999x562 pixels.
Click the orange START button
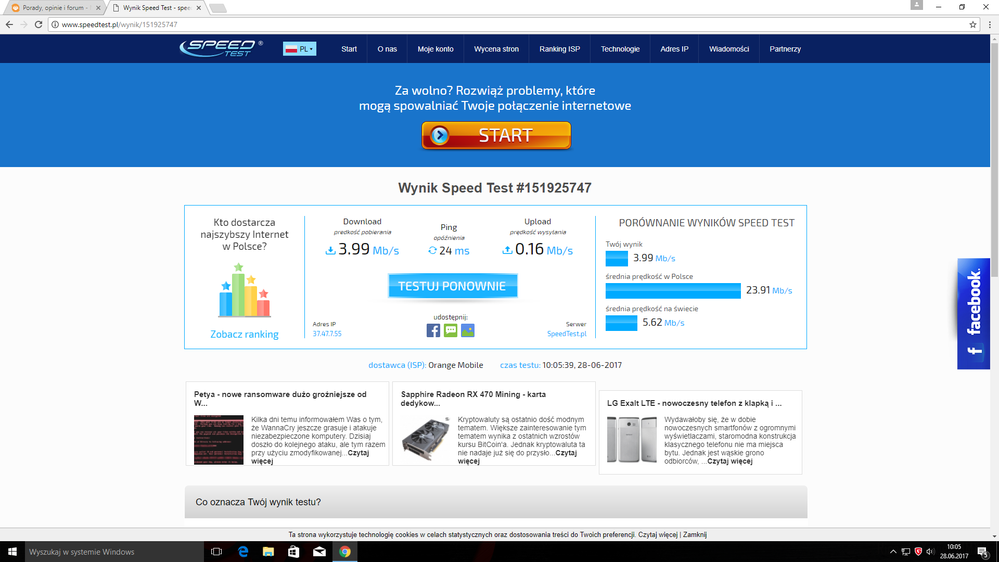click(496, 135)
